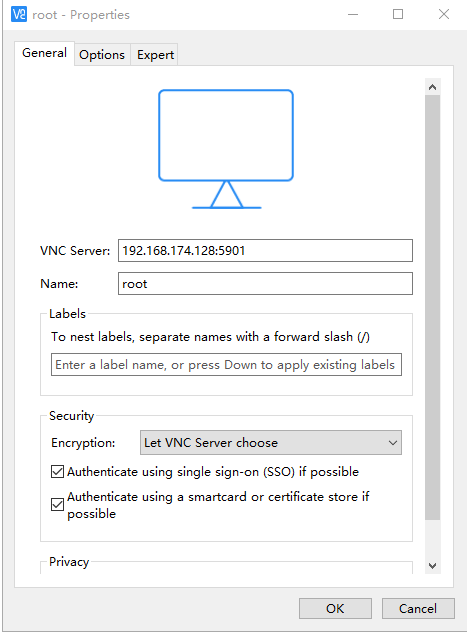Click the 'Encryption:' label text

tap(83, 443)
